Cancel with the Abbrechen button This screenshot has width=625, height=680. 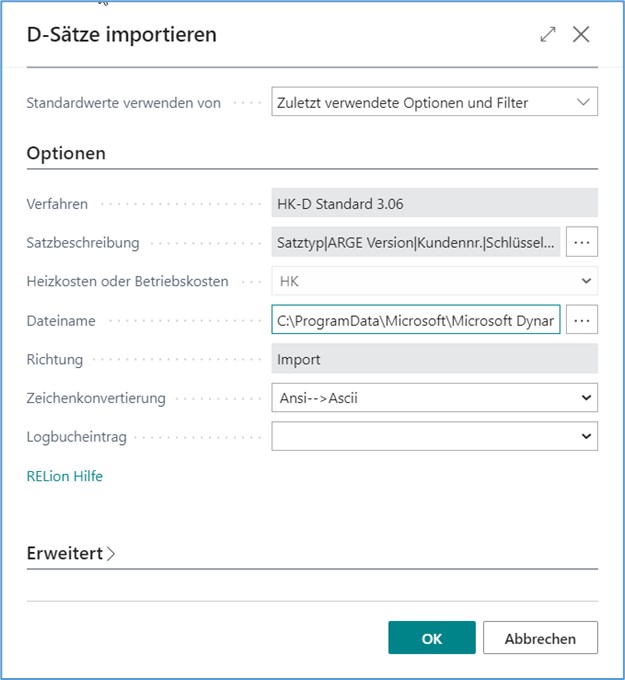pyautogui.click(x=540, y=638)
